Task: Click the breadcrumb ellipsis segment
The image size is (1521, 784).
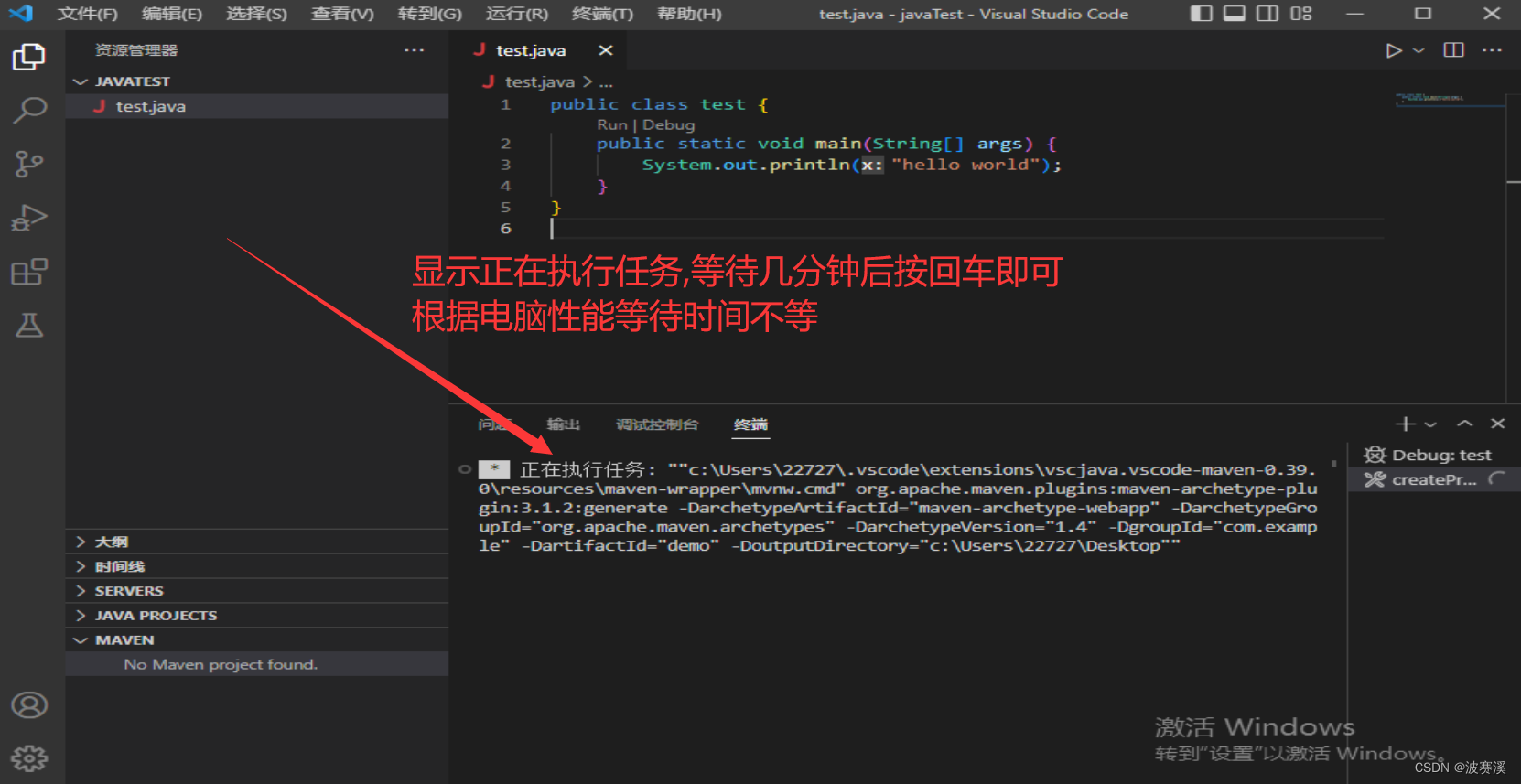Action: click(x=606, y=81)
